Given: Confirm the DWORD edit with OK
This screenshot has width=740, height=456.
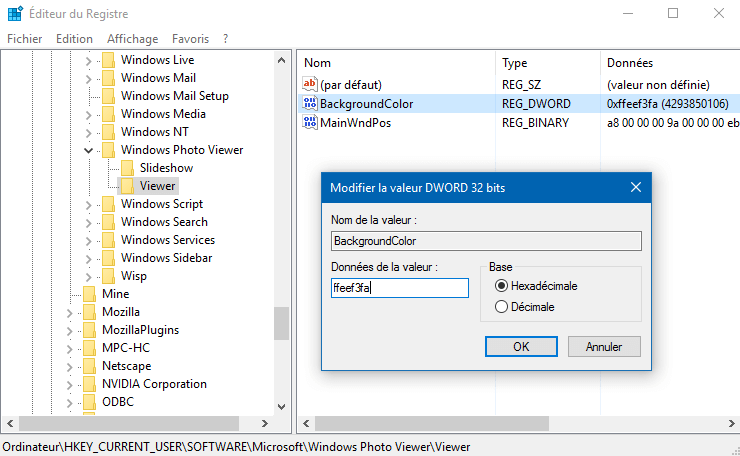Looking at the screenshot, I should point(521,346).
